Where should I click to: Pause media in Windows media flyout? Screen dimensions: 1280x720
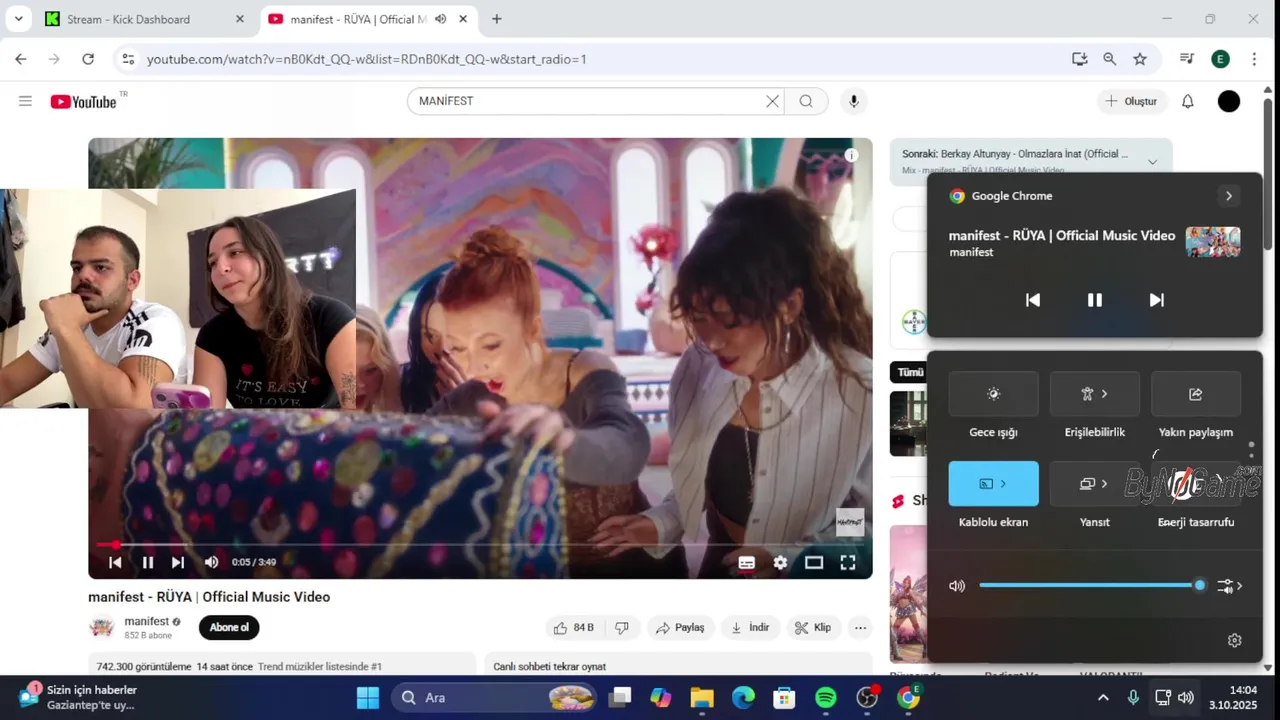point(1095,300)
